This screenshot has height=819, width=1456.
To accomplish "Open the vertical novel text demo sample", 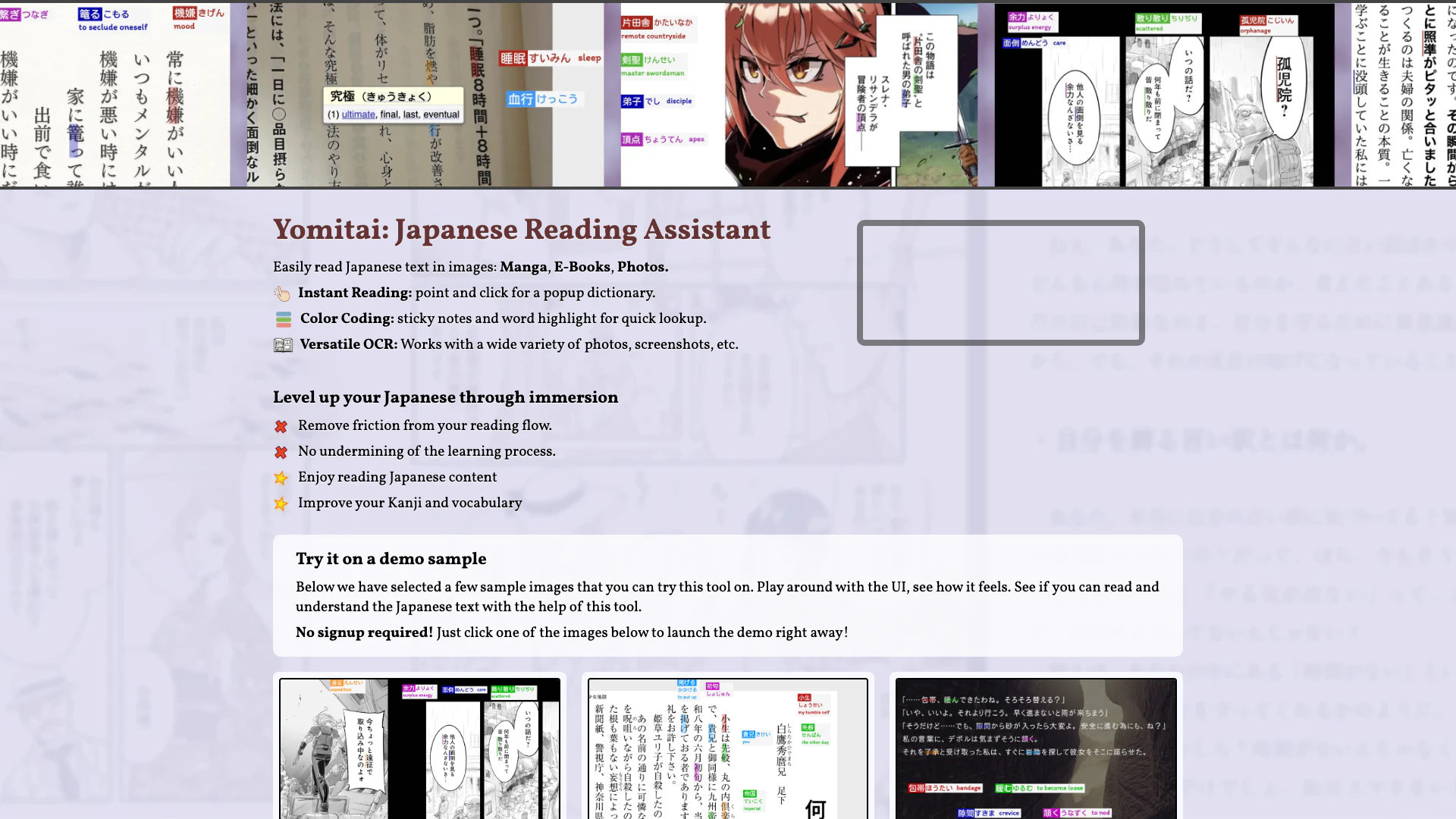I will pos(727,748).
